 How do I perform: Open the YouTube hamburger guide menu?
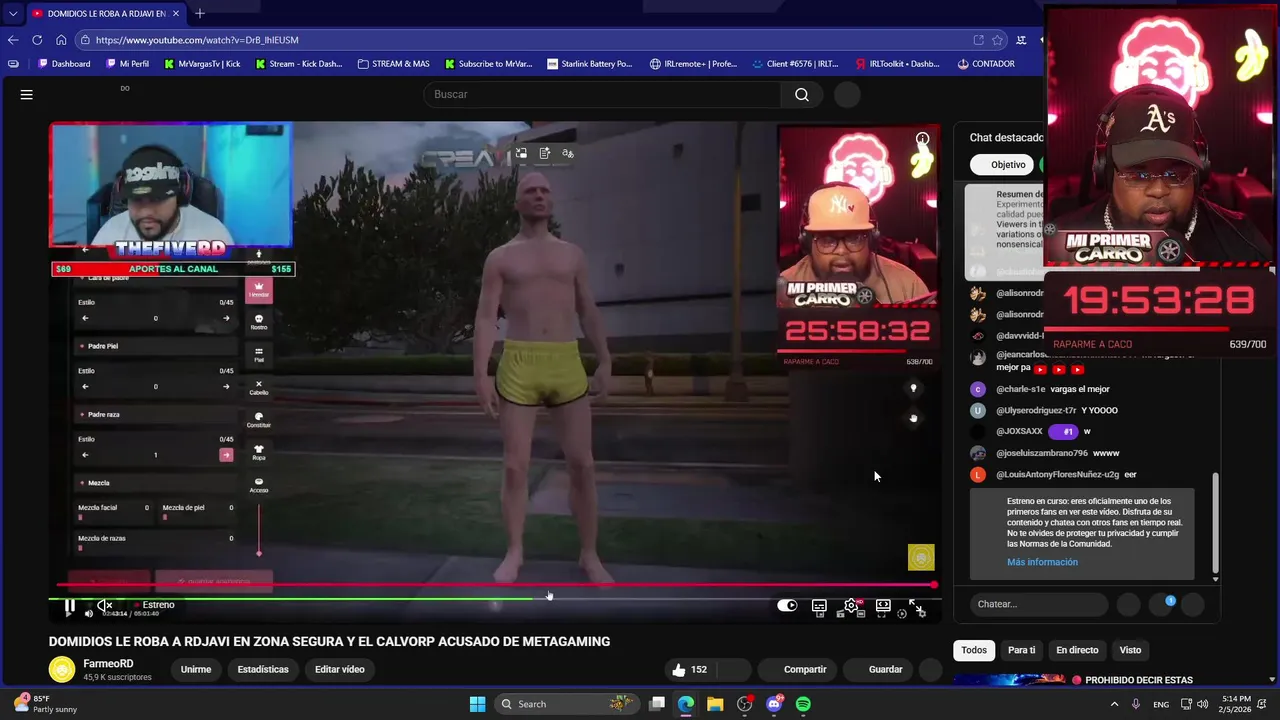point(27,94)
